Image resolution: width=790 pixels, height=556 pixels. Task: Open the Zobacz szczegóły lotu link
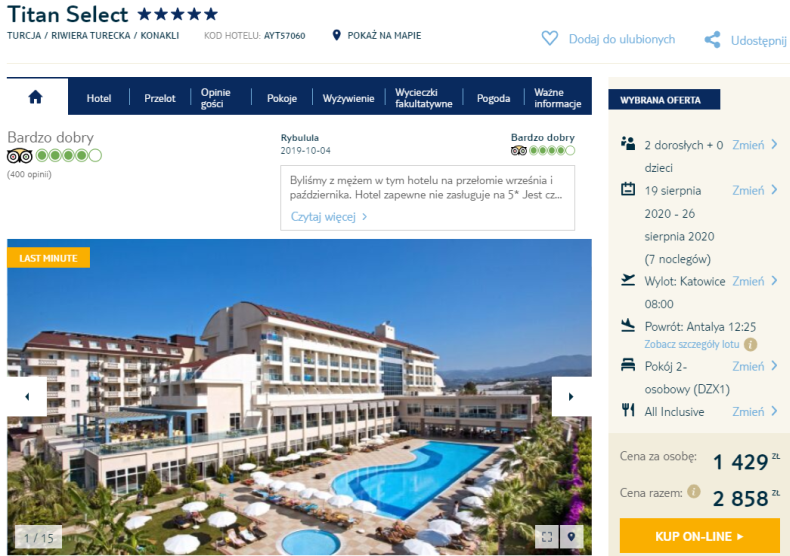point(692,344)
